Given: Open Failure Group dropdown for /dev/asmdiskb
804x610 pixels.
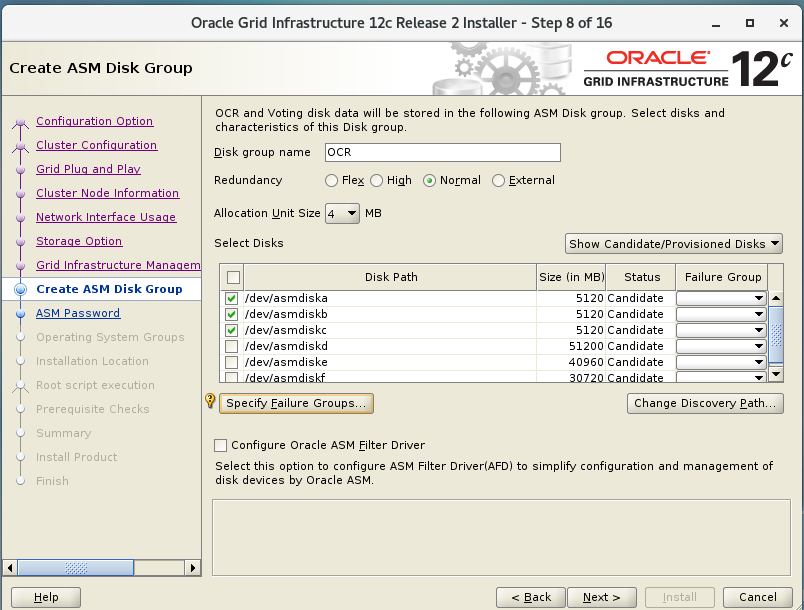Looking at the screenshot, I should (x=721, y=314).
